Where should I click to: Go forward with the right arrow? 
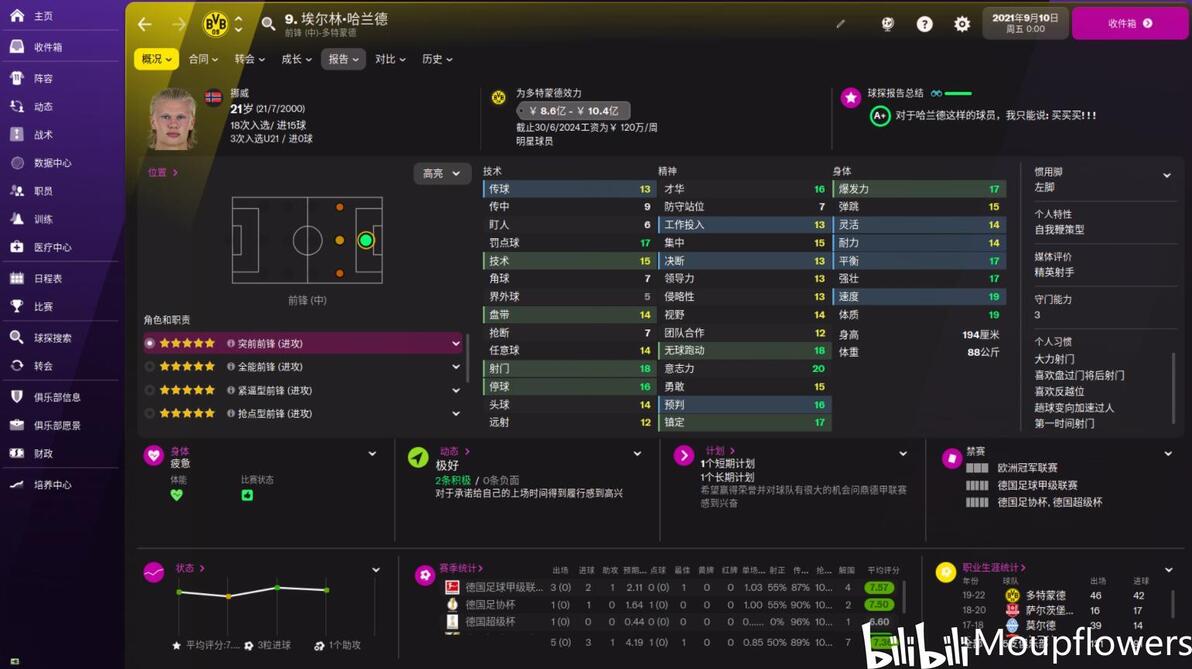coord(179,24)
